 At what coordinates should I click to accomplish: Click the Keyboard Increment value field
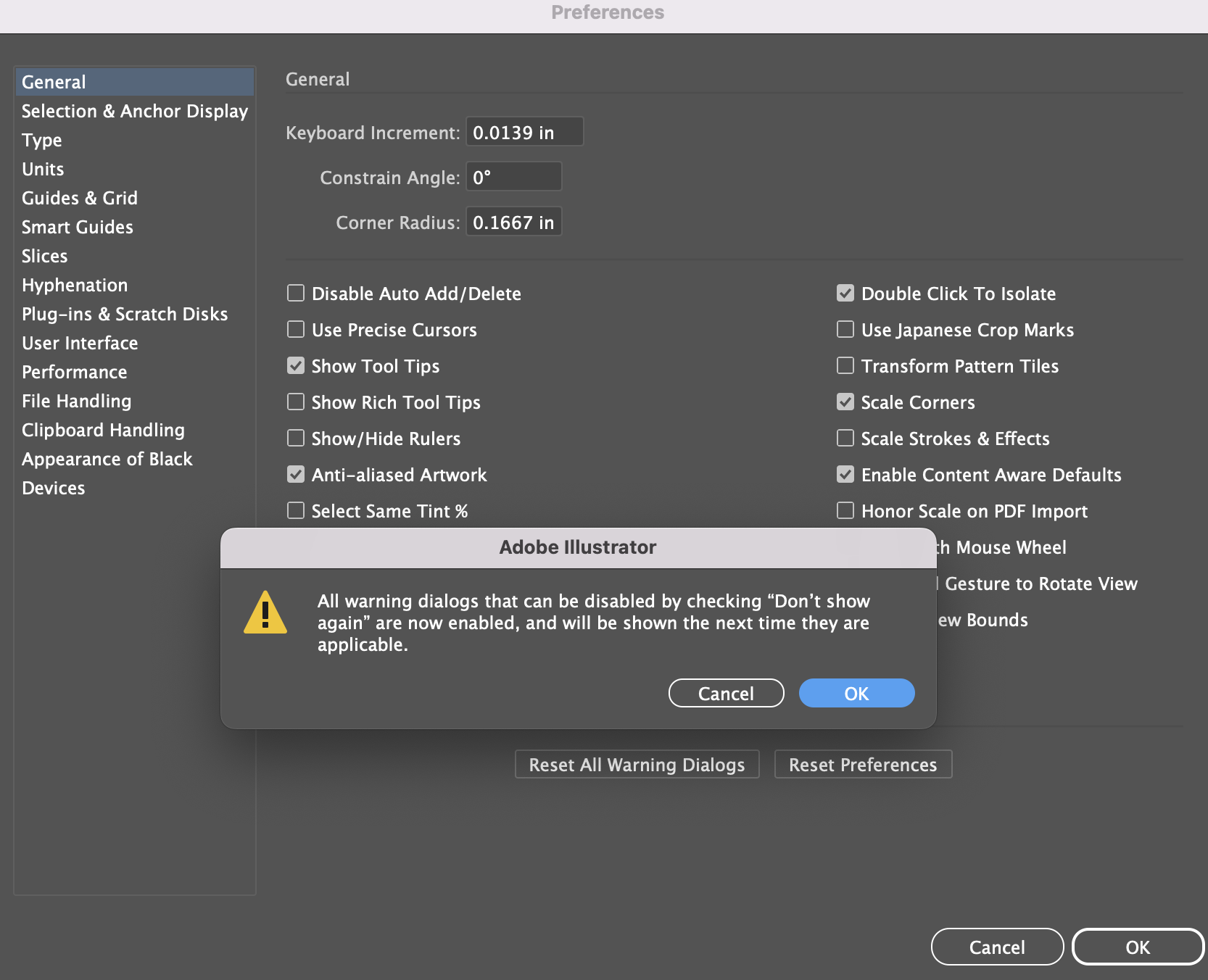coord(524,132)
